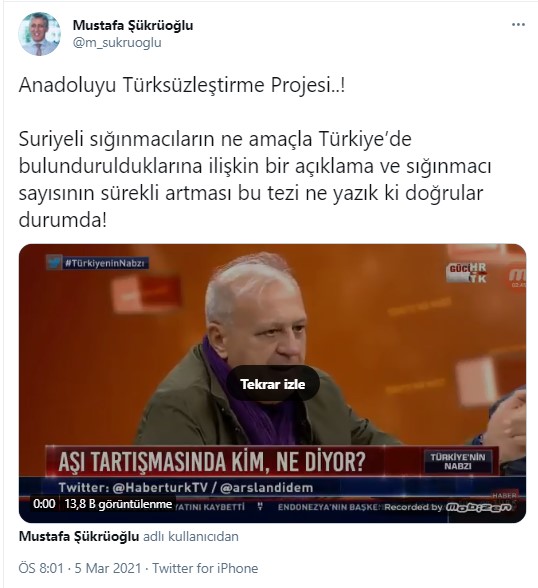Screen dimensions: 538x588
Task: Open the three-dot tweet options menu
Action: coord(518,25)
